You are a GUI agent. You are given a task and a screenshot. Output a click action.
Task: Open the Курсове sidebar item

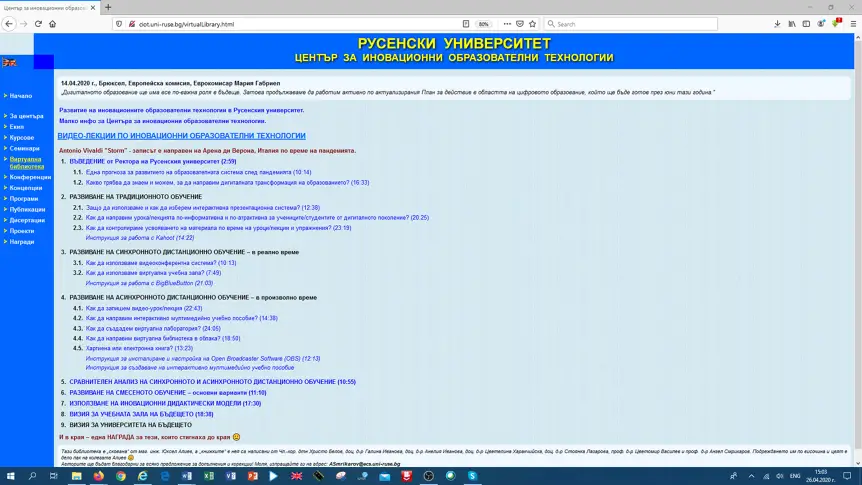pyautogui.click(x=21, y=137)
